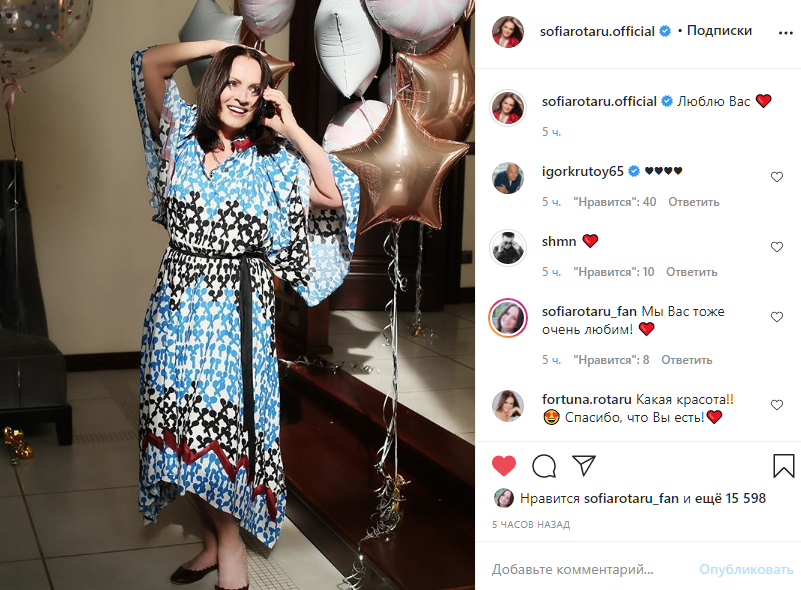801x590 pixels.
Task: Click the Подписки following button
Action: (x=719, y=31)
